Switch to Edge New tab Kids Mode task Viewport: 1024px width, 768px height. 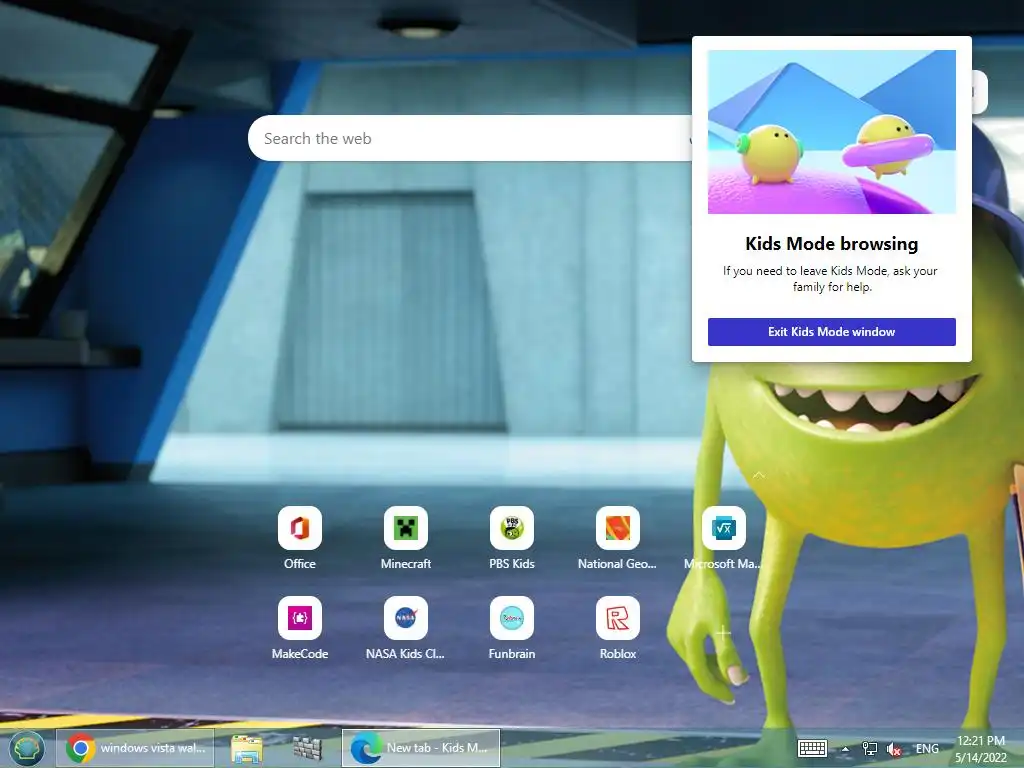(421, 748)
